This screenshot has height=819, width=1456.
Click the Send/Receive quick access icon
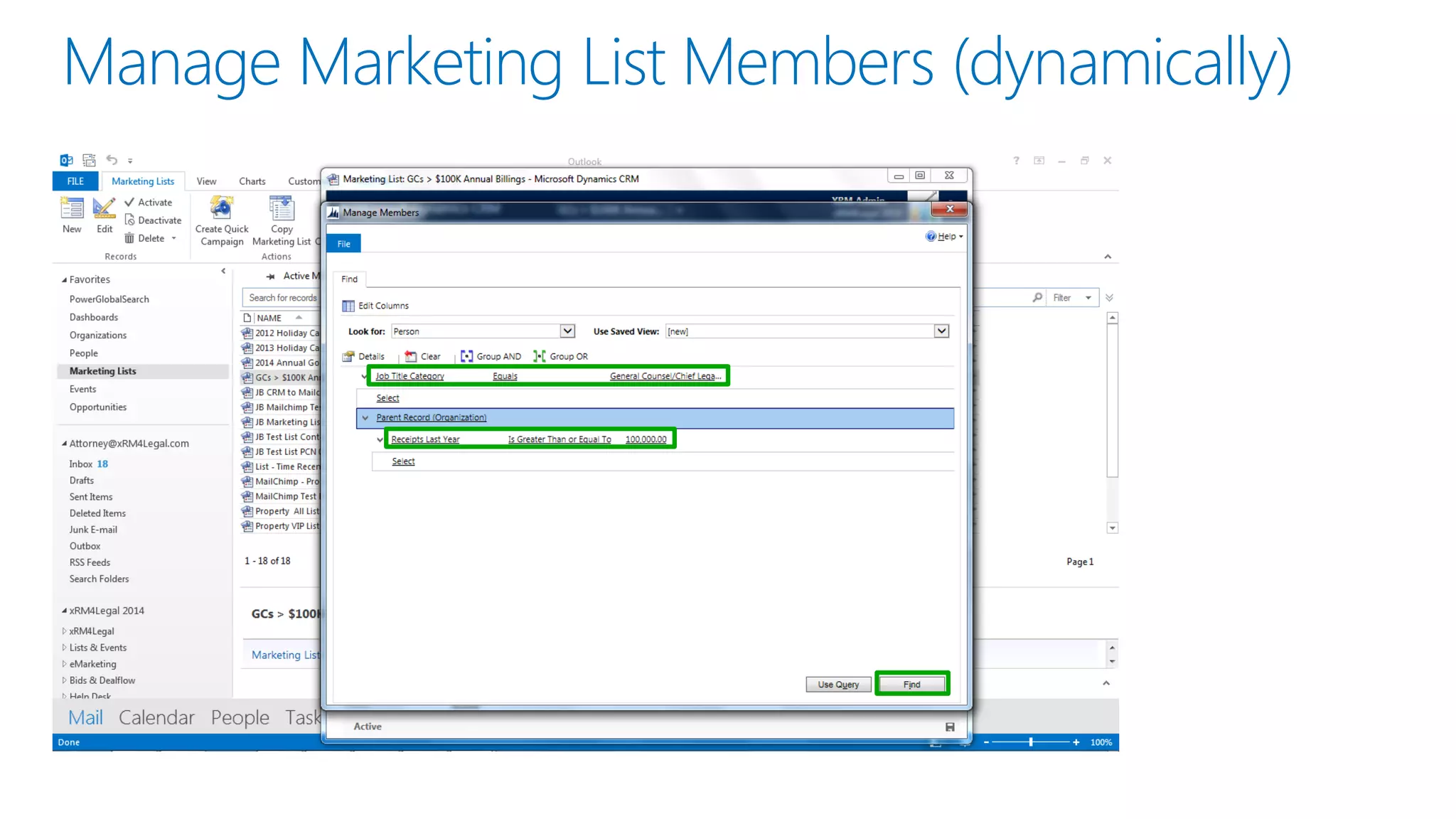89,160
